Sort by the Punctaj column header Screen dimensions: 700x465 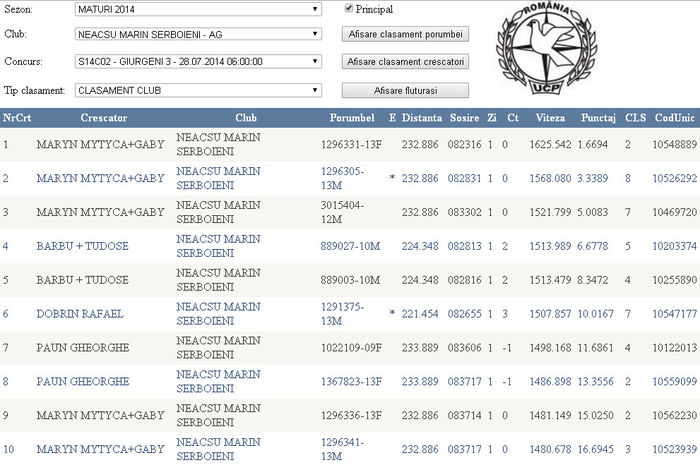(598, 118)
